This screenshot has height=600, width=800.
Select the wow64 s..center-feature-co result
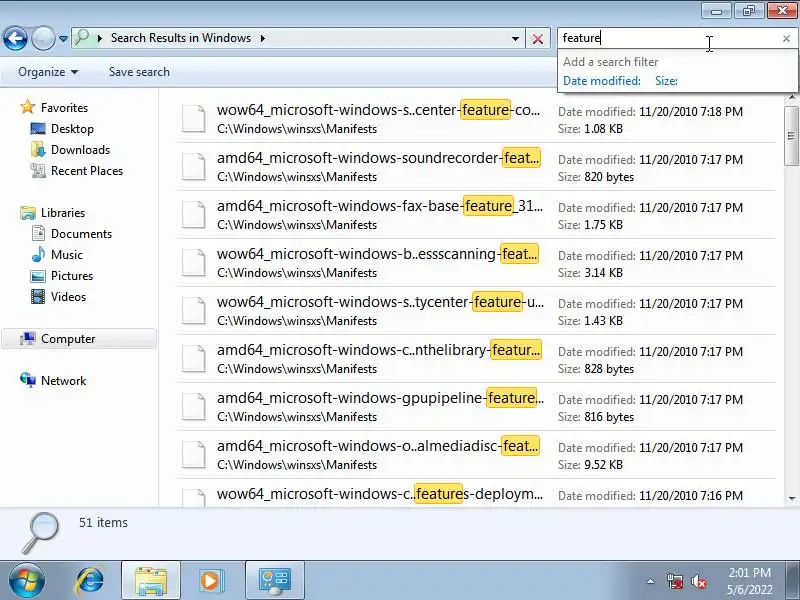click(x=476, y=119)
